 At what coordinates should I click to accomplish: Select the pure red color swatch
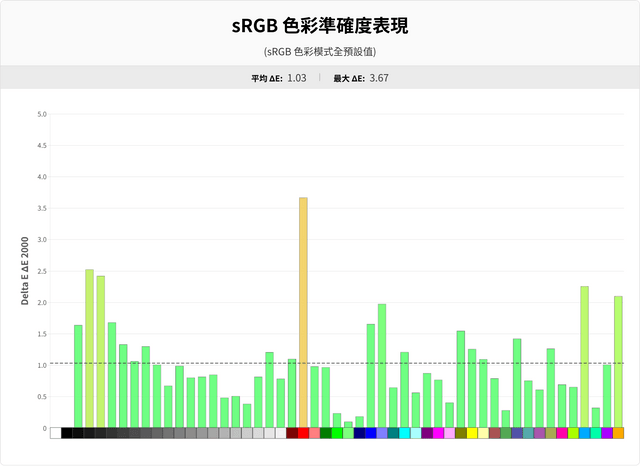(x=303, y=433)
